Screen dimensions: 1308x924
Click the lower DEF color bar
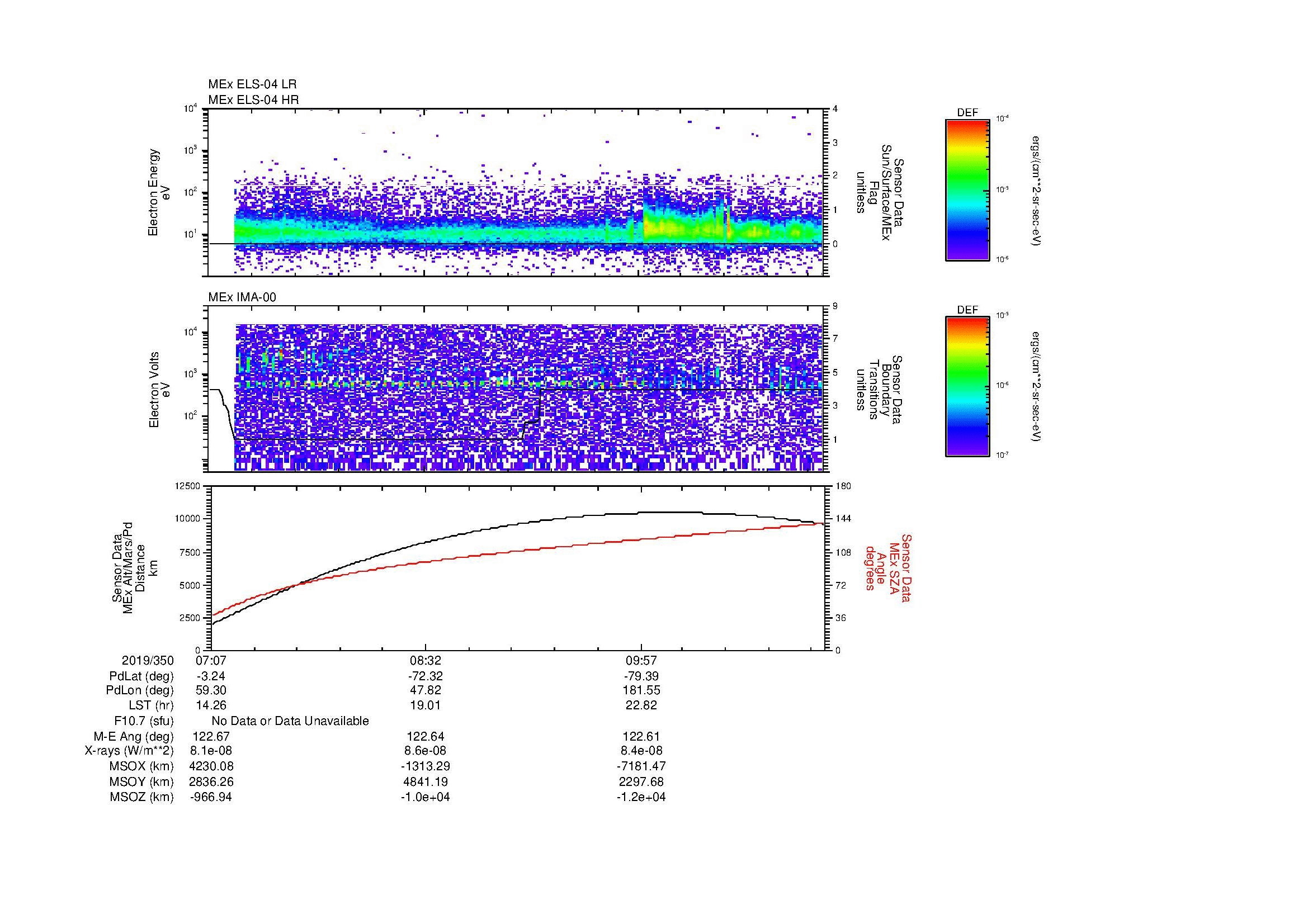[967, 387]
